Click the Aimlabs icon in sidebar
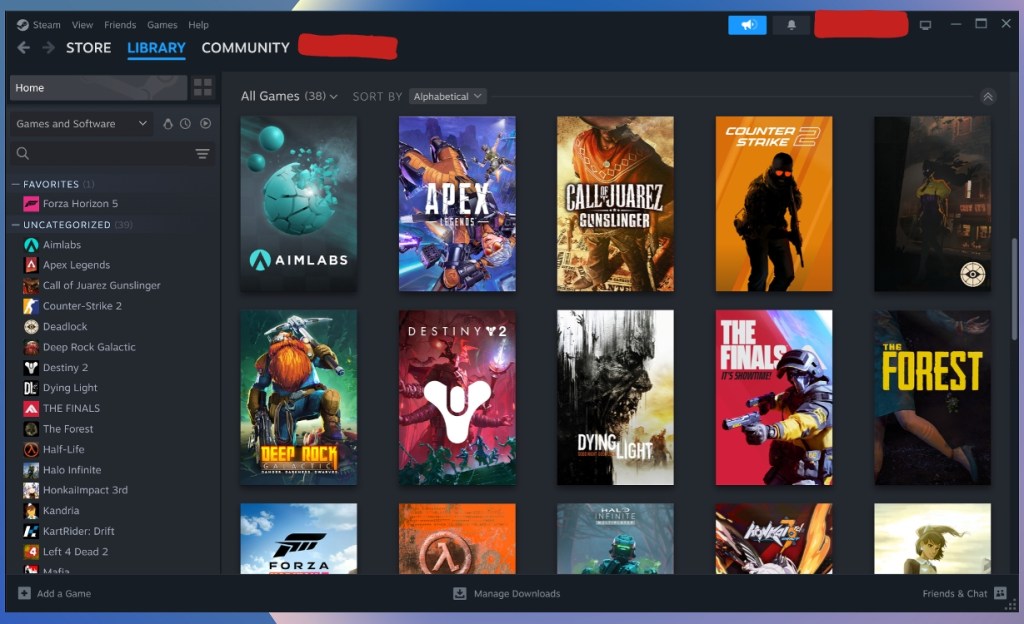 click(31, 245)
